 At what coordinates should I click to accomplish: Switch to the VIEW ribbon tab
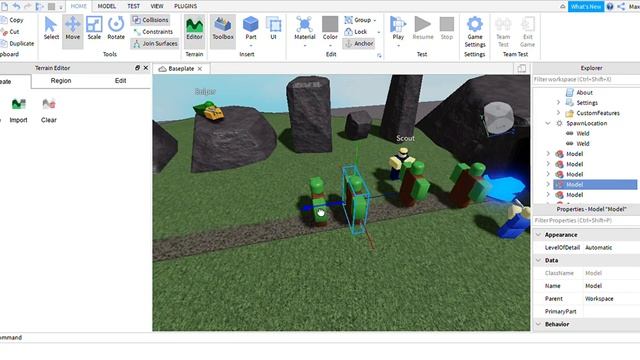157,6
